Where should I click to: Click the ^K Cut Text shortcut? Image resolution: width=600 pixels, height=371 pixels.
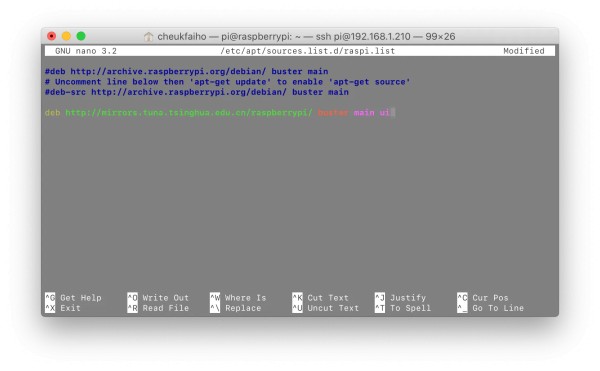point(321,298)
